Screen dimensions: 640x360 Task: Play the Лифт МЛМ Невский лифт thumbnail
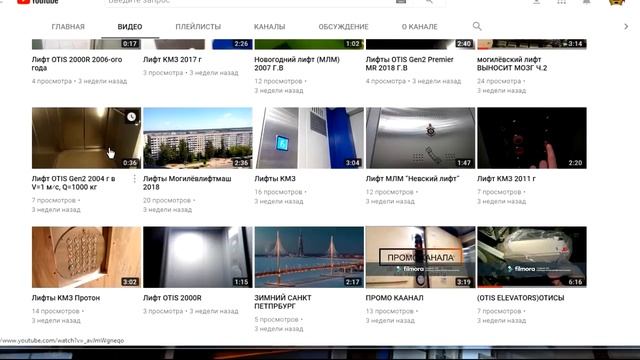[420, 138]
